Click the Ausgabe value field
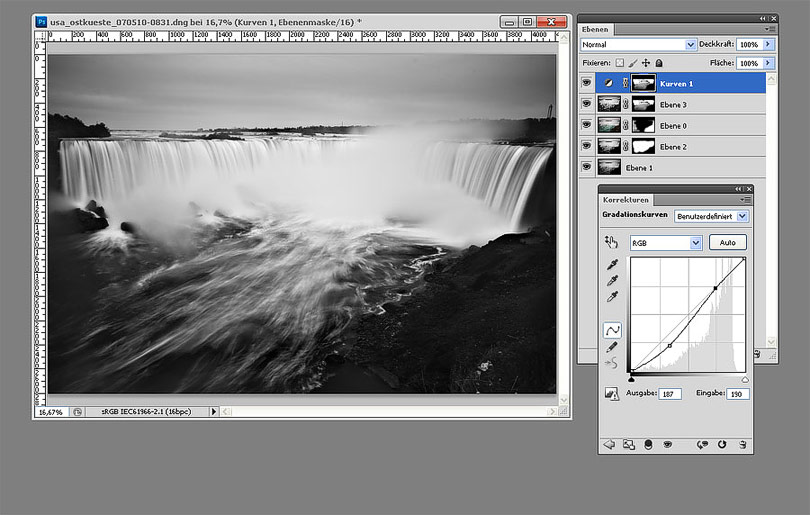This screenshot has width=810, height=515. [x=670, y=394]
